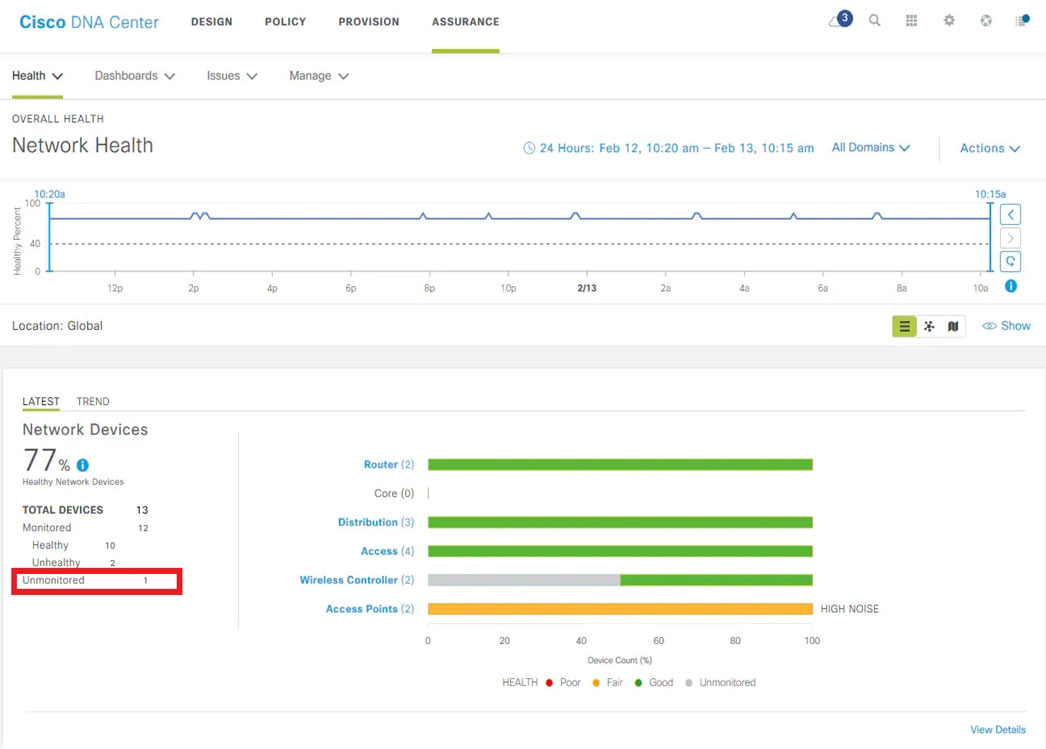Step timeline back with left chevron button
Image resolution: width=1046 pixels, height=749 pixels.
pyautogui.click(x=1011, y=215)
